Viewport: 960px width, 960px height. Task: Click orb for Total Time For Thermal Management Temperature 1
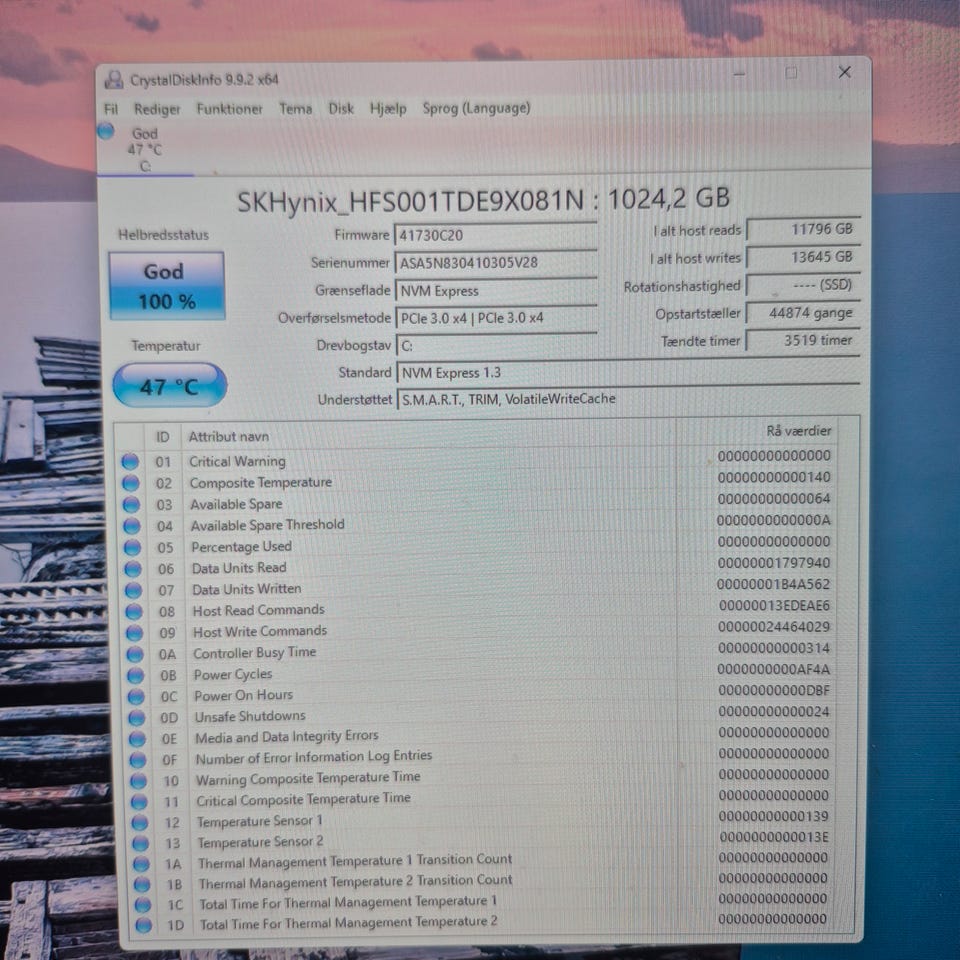pyautogui.click(x=143, y=905)
